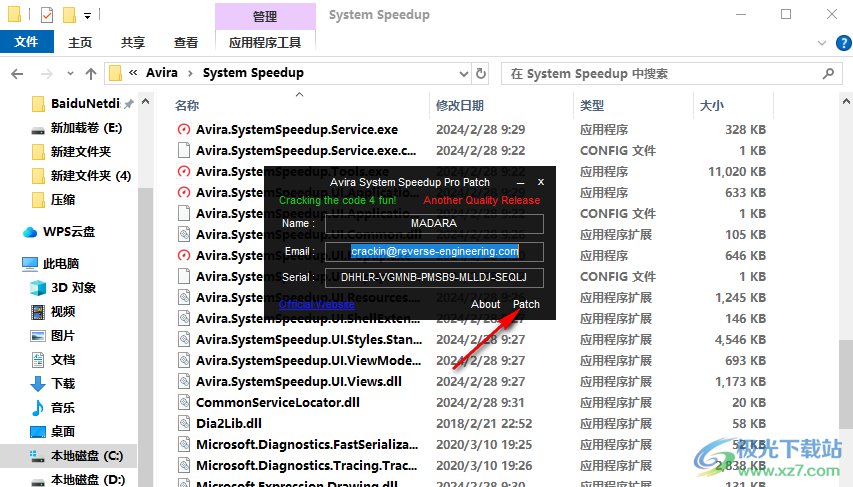Screen dimensions: 853x487
Task: Click the Patch button in the patch dialog
Action: [x=526, y=304]
